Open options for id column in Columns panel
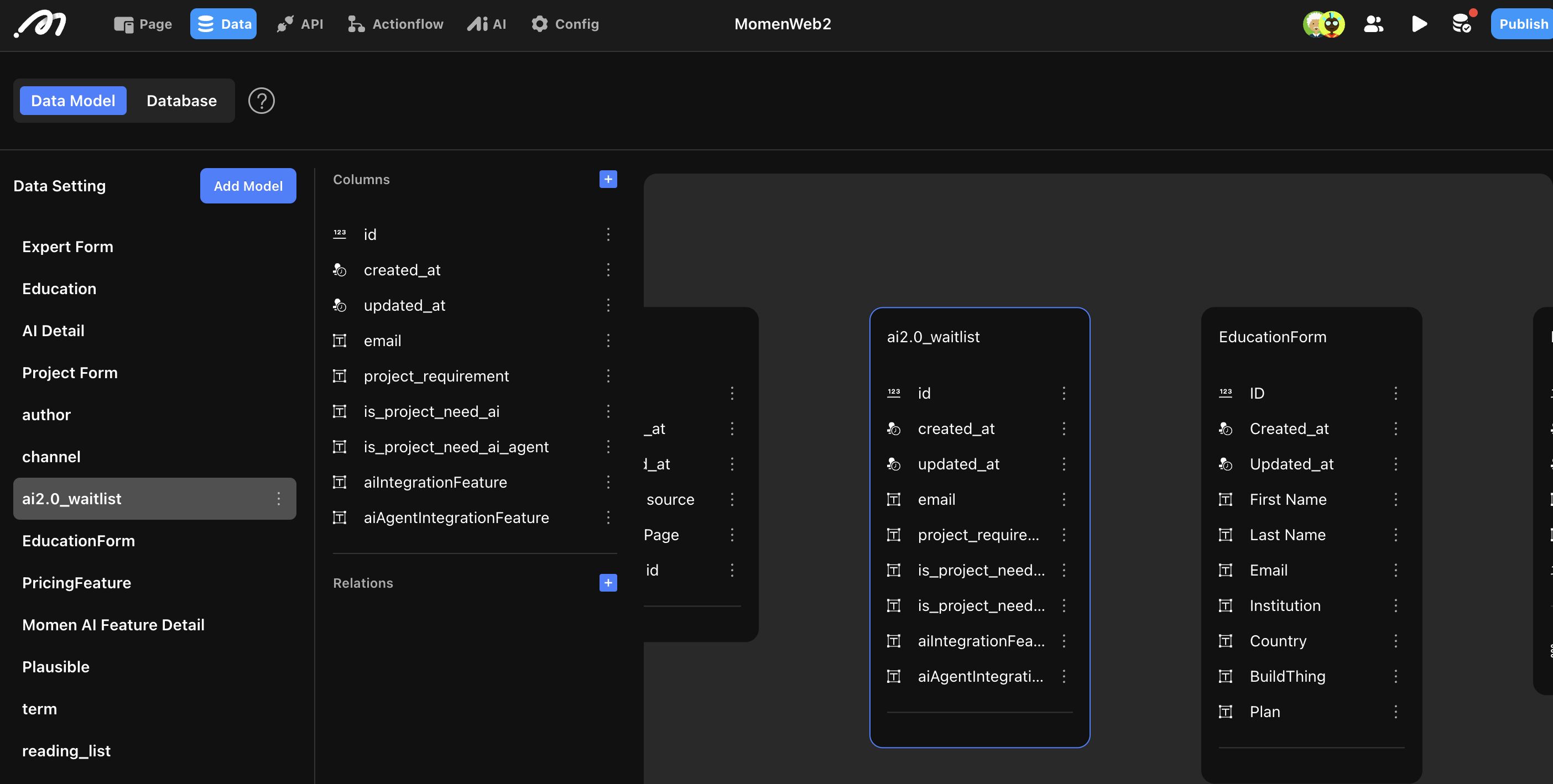The width and height of the screenshot is (1553, 784). (x=608, y=234)
